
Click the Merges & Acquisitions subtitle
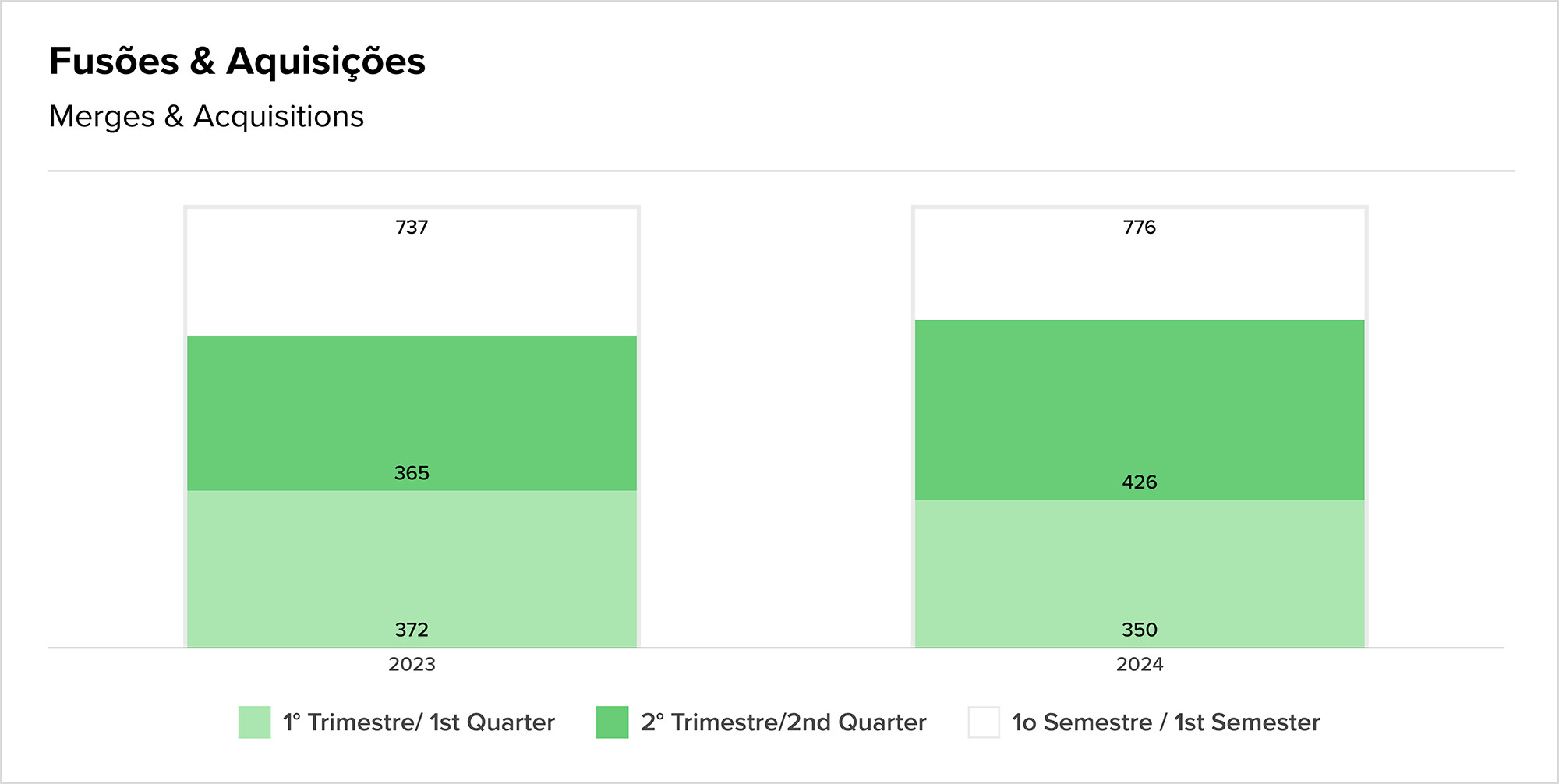pos(207,117)
